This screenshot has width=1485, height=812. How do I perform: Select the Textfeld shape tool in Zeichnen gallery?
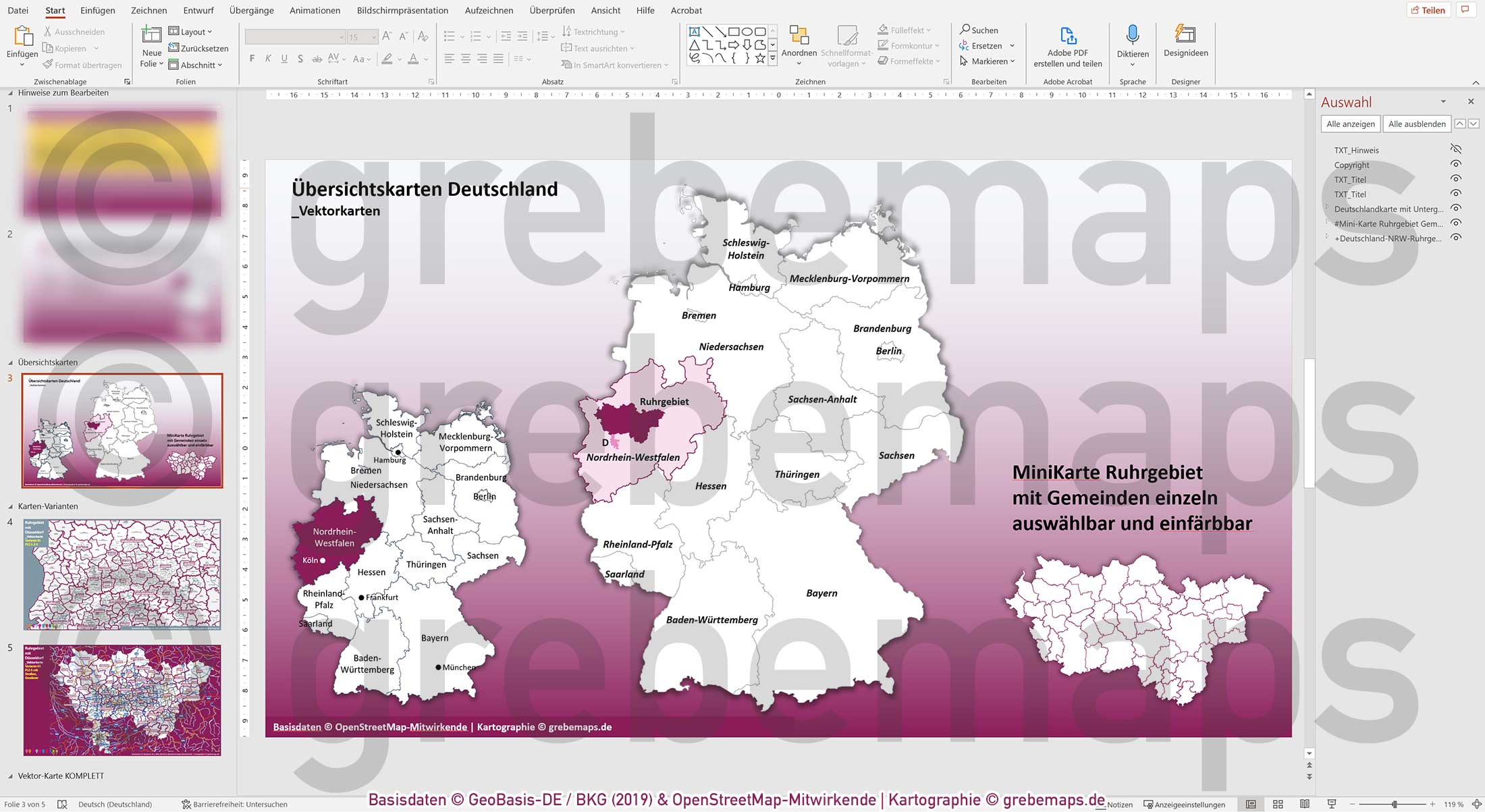point(694,30)
